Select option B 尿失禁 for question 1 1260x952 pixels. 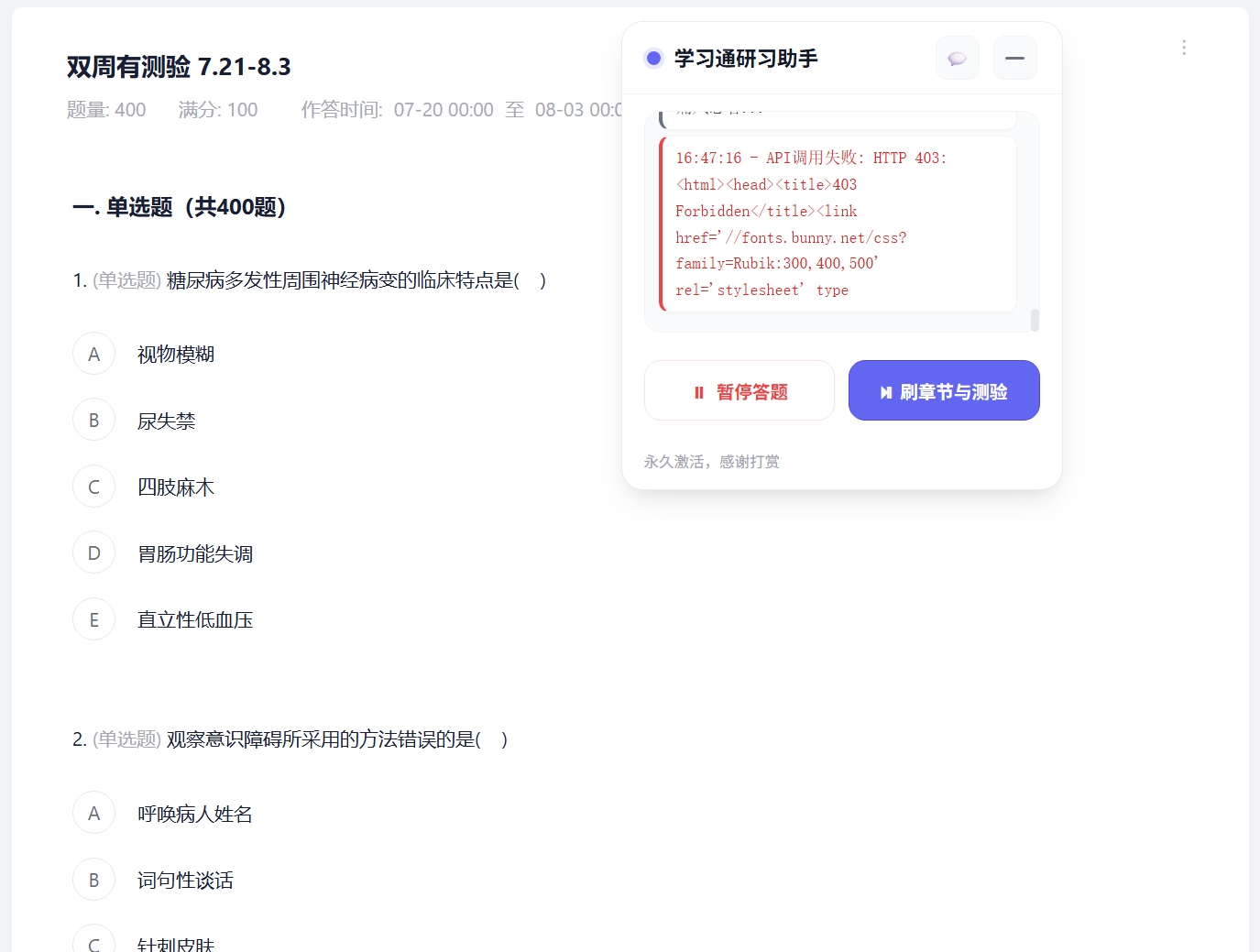pos(93,421)
